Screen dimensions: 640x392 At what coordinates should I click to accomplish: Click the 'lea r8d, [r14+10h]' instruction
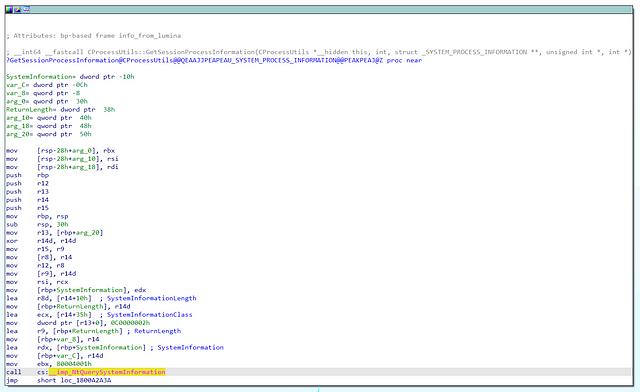tap(49, 298)
